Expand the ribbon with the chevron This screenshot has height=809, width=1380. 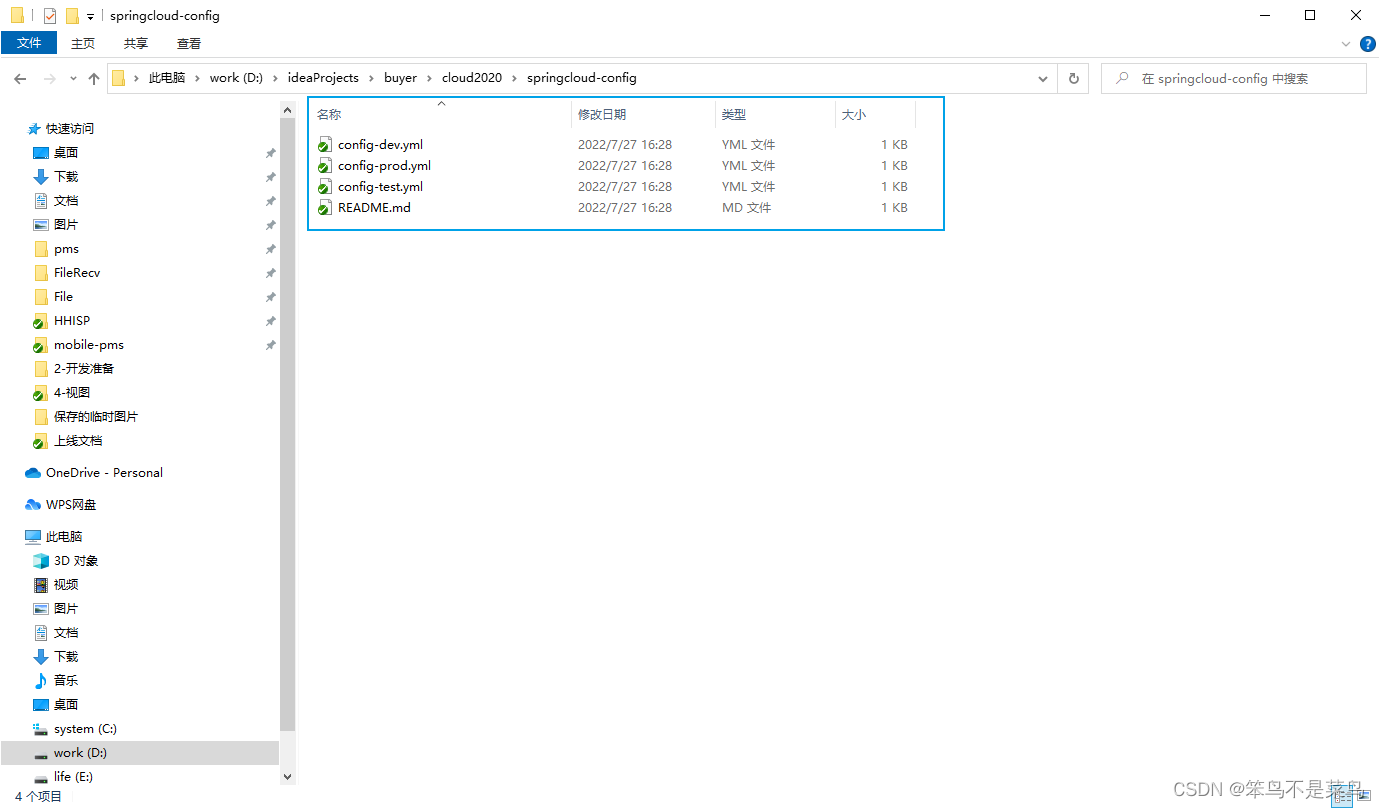[x=1346, y=44]
